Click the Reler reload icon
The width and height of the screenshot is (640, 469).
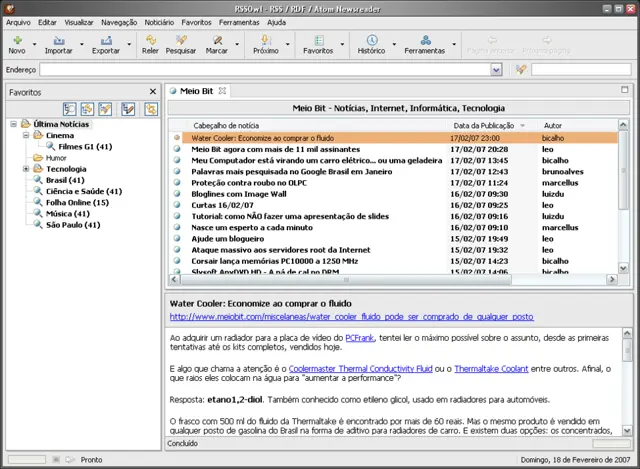point(151,40)
